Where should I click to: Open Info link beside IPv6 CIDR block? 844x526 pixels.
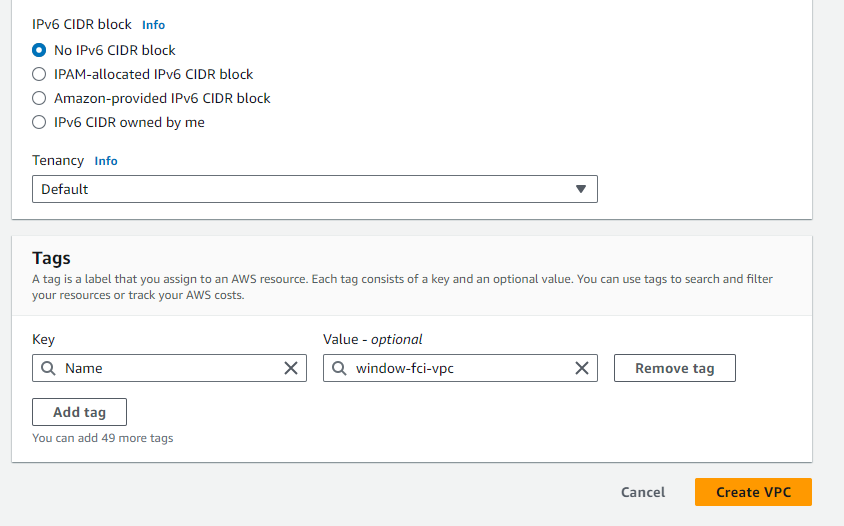pos(153,25)
